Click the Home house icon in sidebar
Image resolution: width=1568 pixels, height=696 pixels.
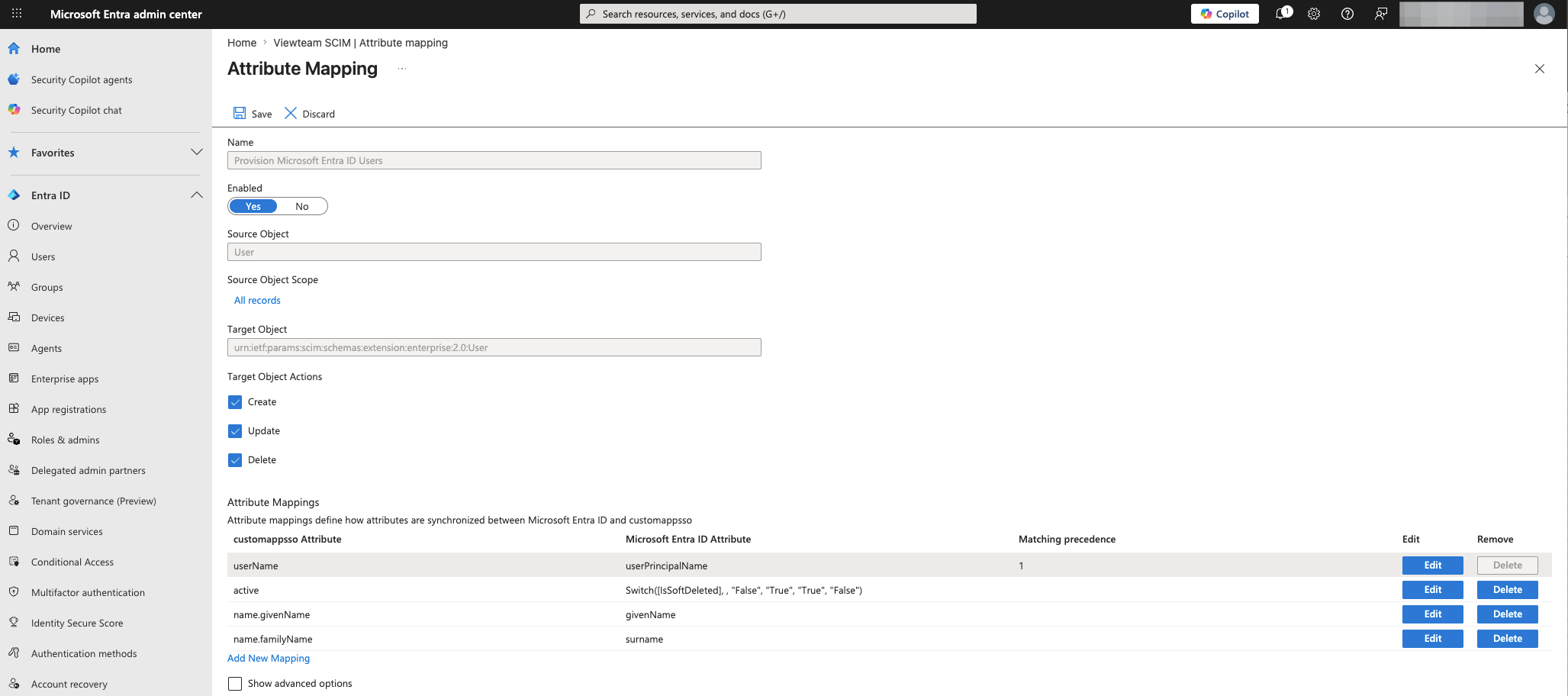tap(14, 49)
